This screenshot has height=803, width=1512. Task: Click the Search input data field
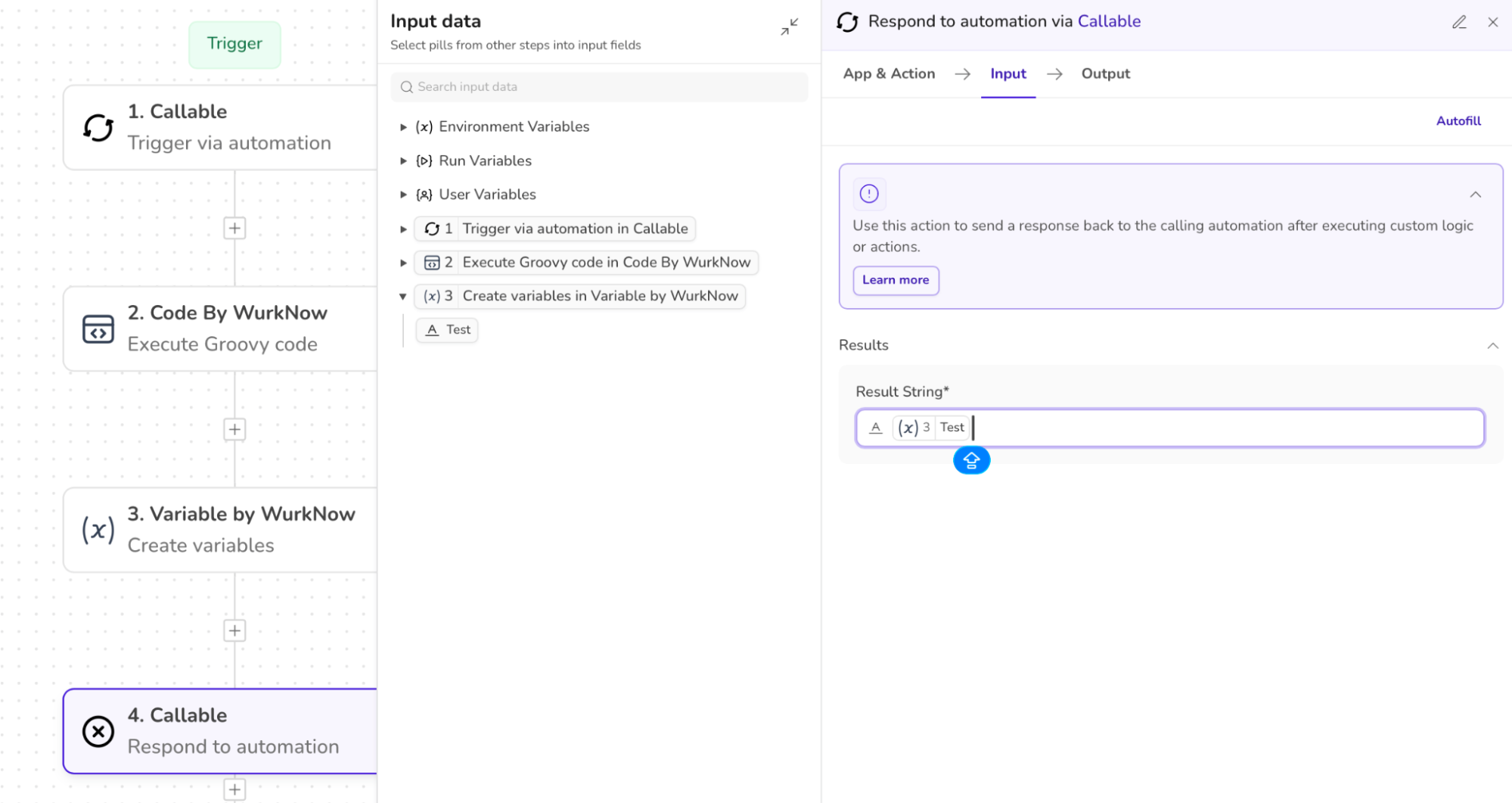(599, 87)
